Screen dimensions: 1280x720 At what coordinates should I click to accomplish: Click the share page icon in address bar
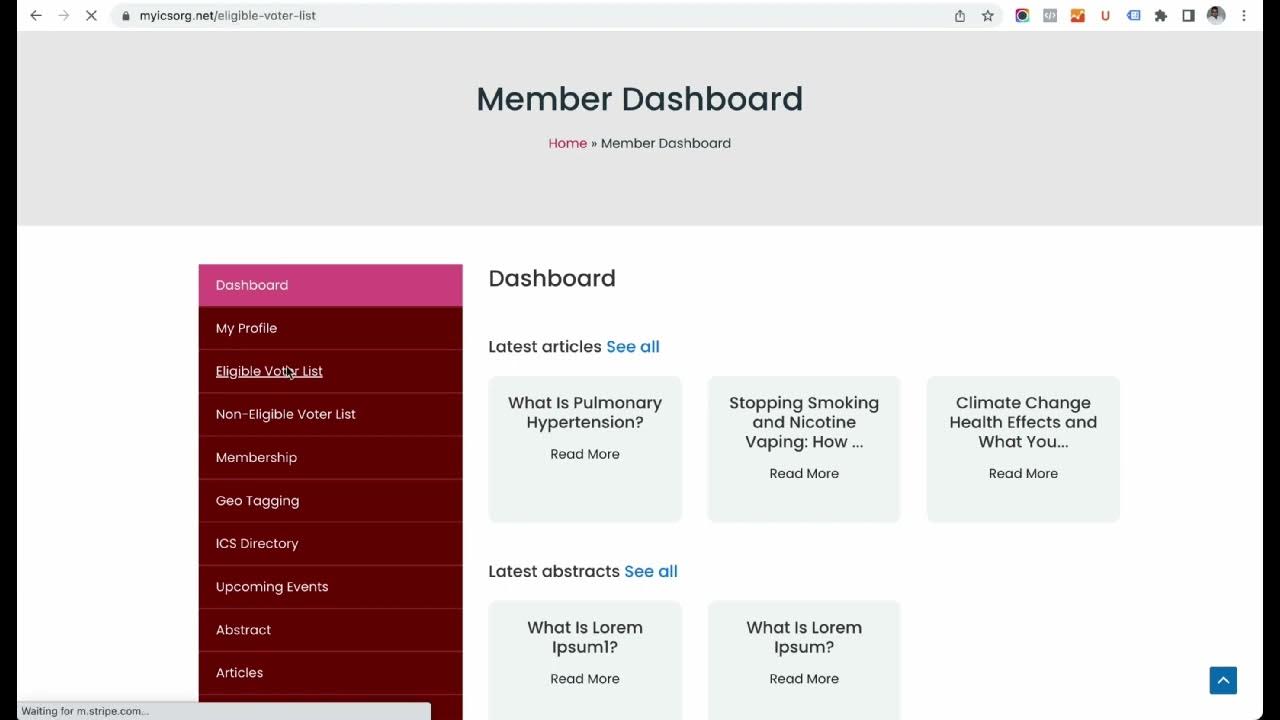(x=960, y=16)
